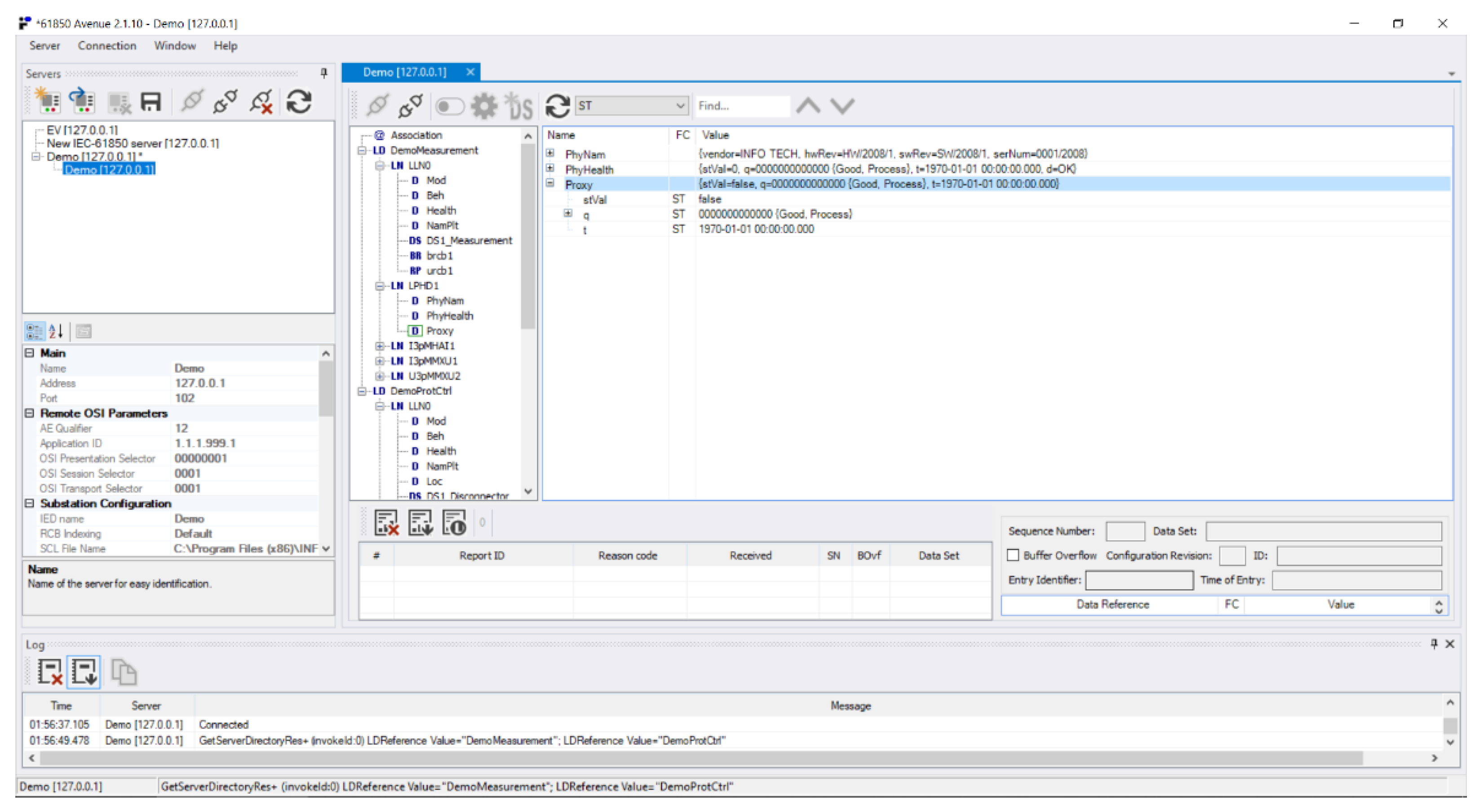
Task: Click the settings gear icon in Demo tab
Action: click(x=484, y=106)
